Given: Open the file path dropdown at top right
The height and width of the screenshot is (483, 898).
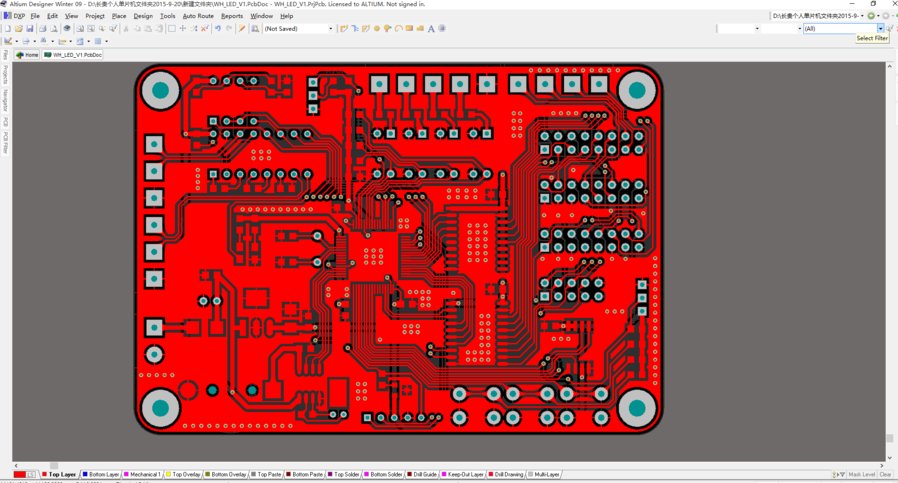Looking at the screenshot, I should pyautogui.click(x=863, y=16).
